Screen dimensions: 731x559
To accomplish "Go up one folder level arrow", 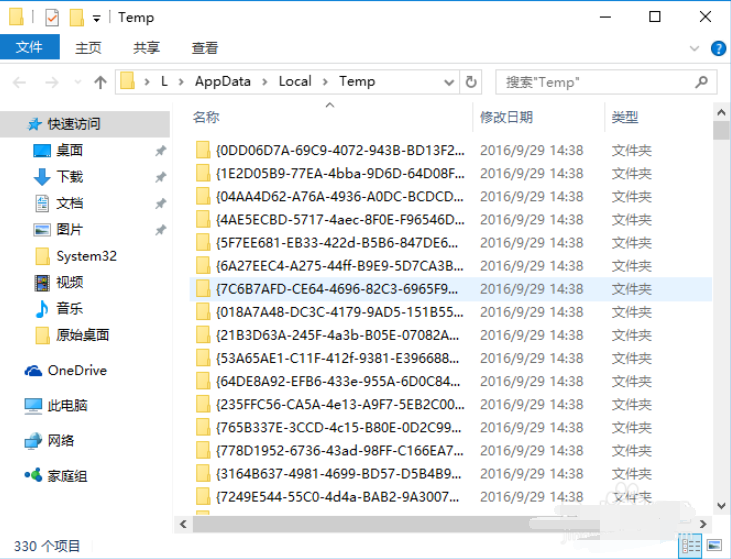I will click(100, 83).
